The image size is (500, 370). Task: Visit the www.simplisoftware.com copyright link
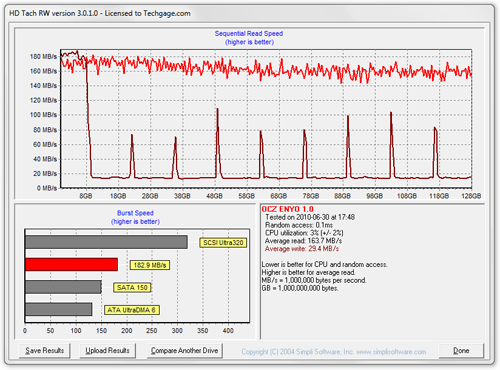[391, 352]
